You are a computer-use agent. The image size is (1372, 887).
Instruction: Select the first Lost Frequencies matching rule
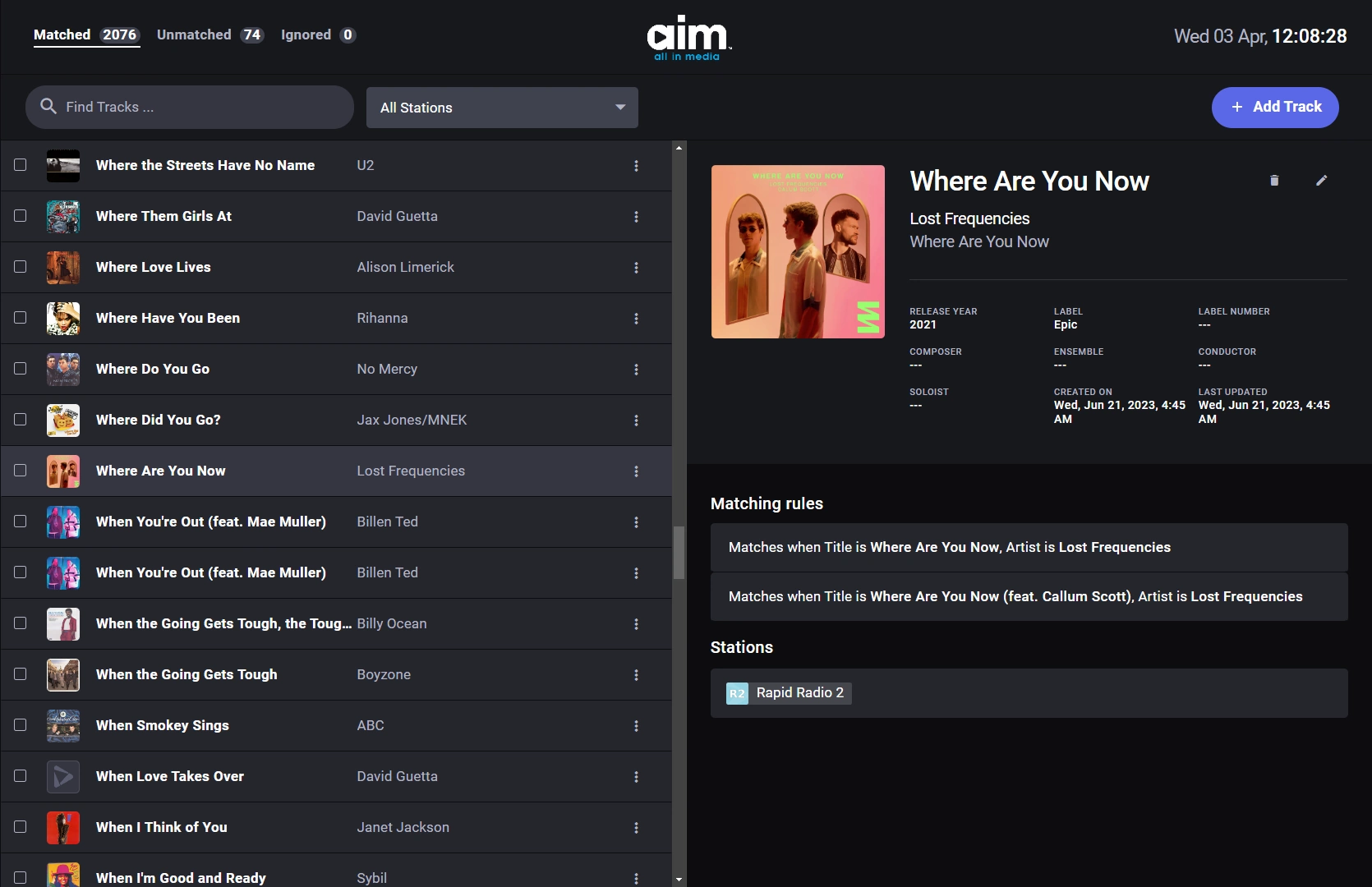[1029, 547]
